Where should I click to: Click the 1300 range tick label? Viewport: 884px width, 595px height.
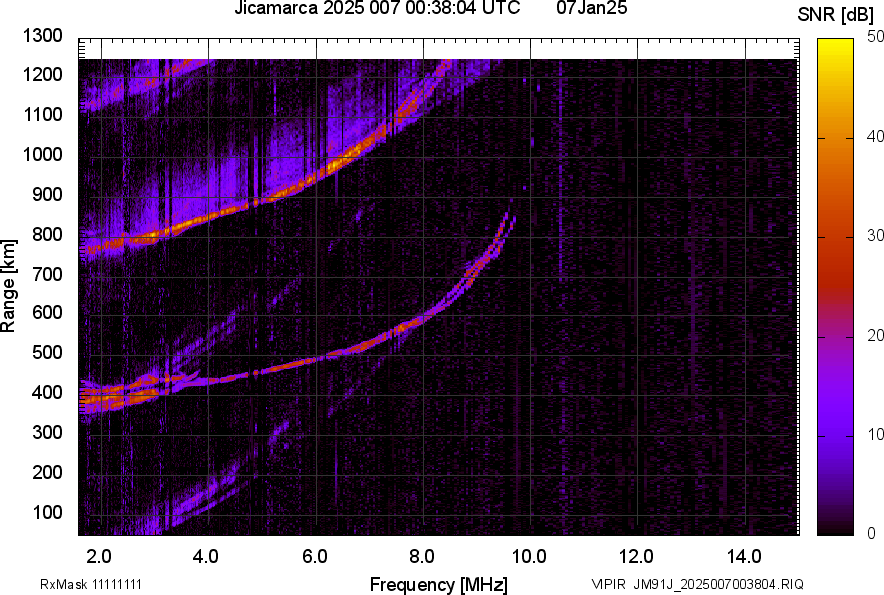click(x=43, y=36)
